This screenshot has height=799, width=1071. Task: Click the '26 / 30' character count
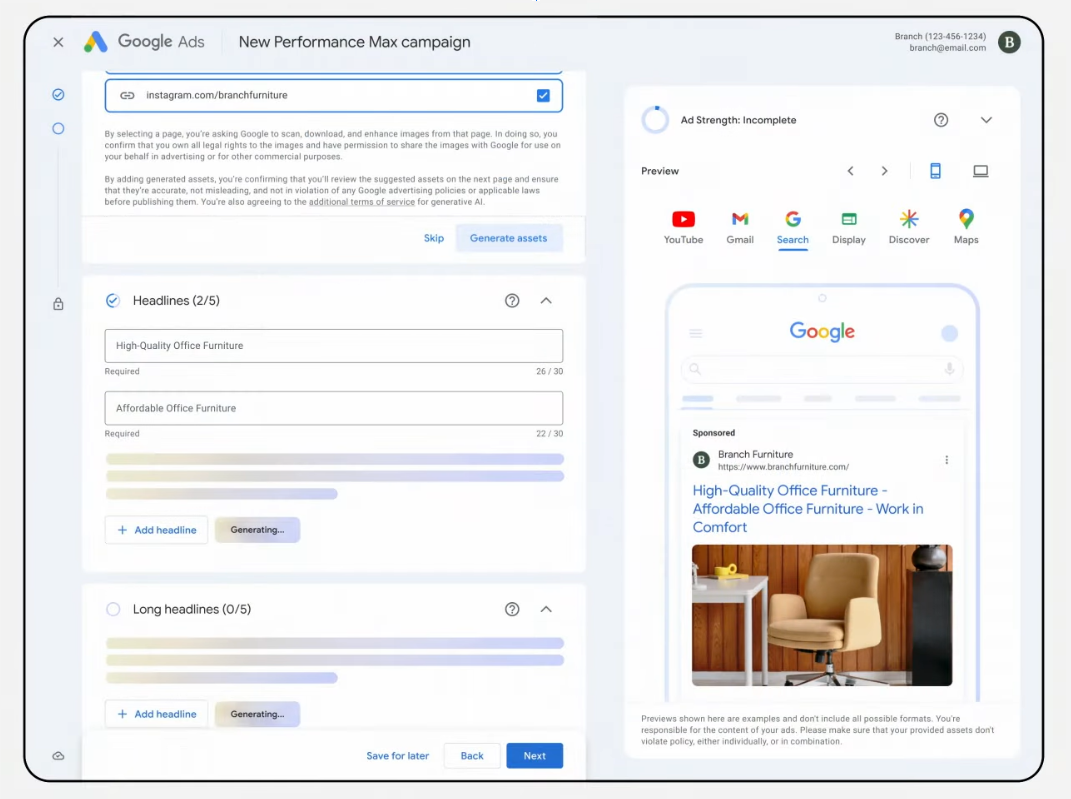pos(550,372)
